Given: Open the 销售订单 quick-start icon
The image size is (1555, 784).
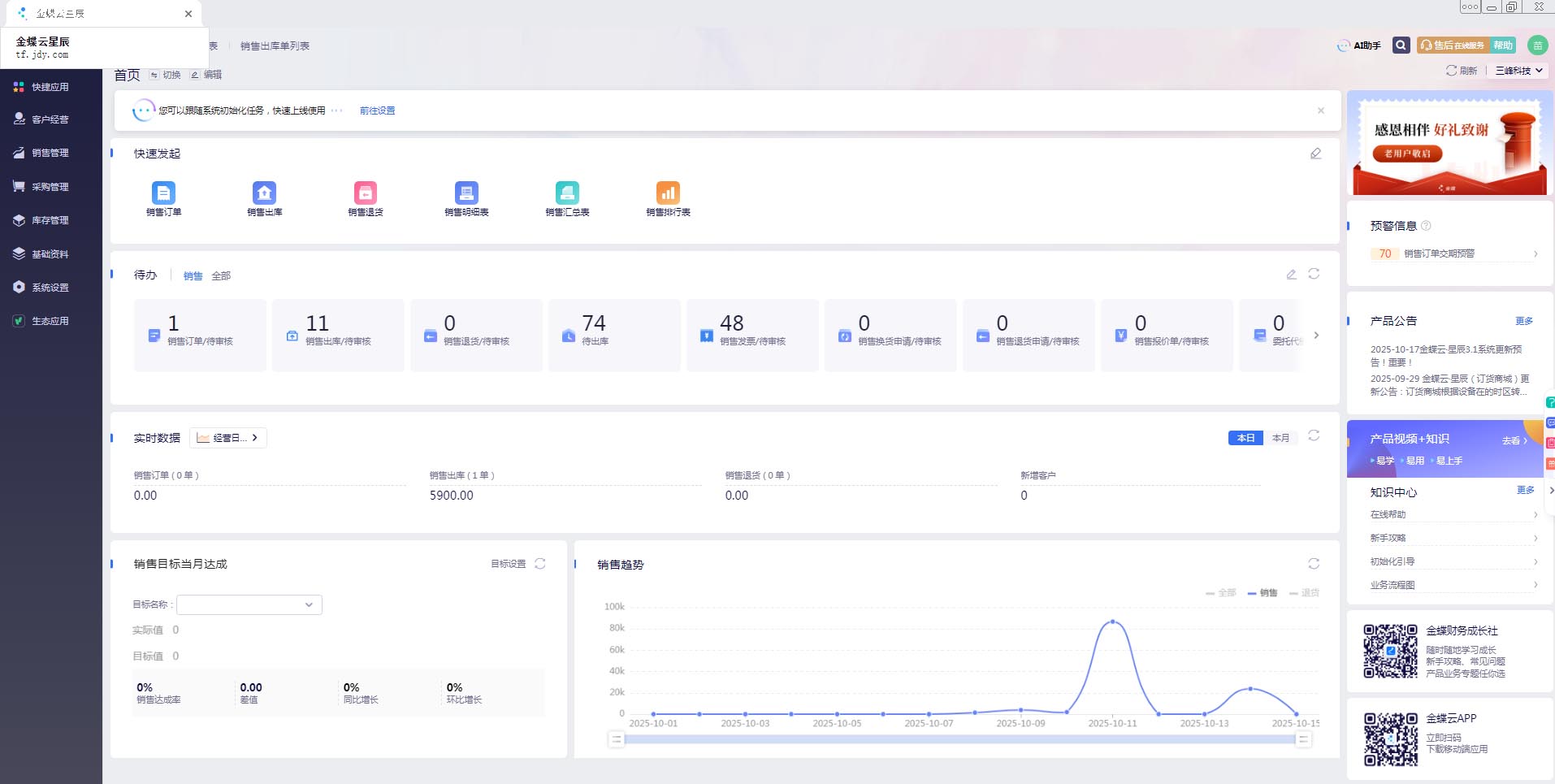Looking at the screenshot, I should (163, 193).
